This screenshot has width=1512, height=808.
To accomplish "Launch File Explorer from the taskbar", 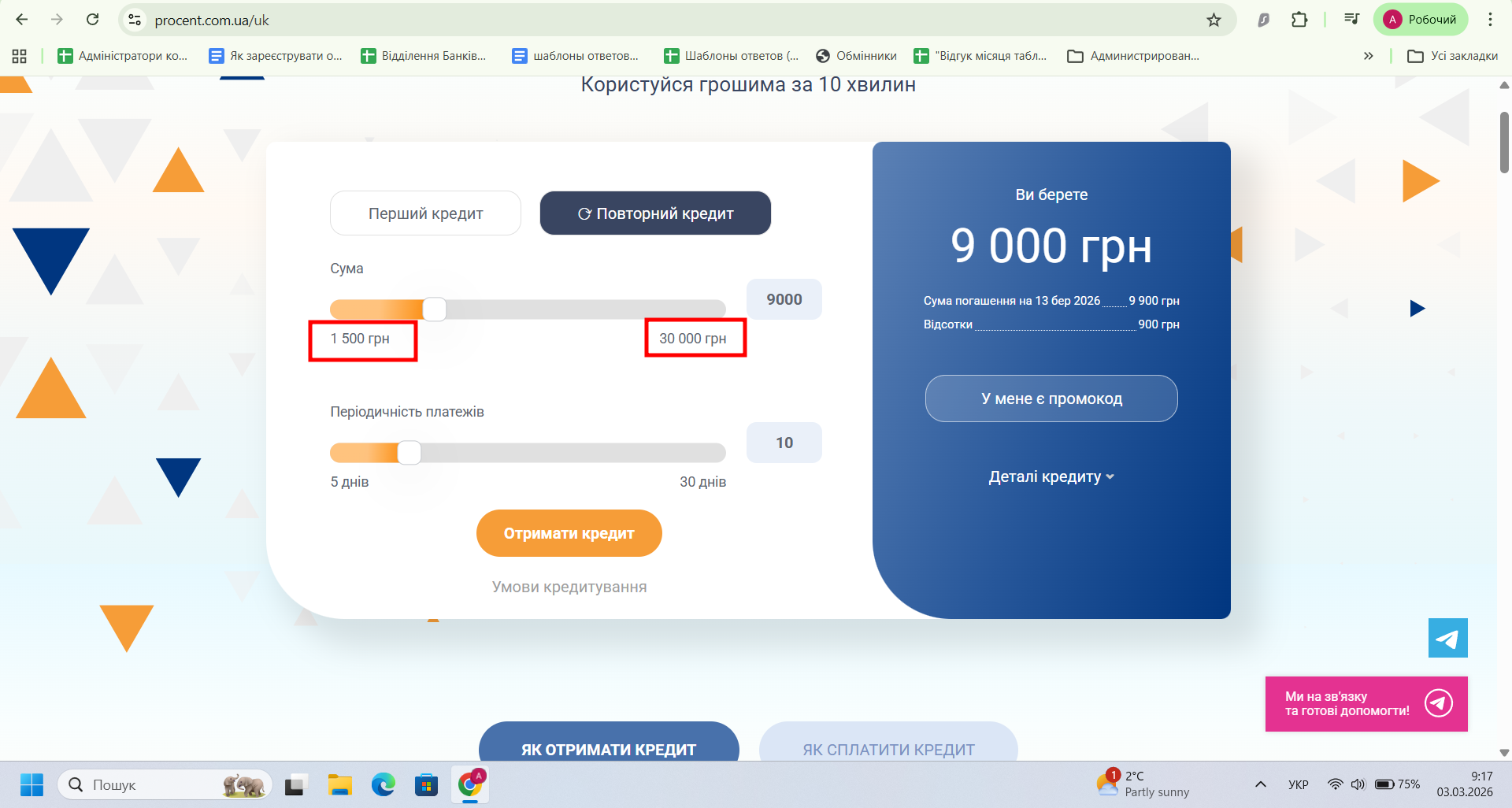I will 340,784.
